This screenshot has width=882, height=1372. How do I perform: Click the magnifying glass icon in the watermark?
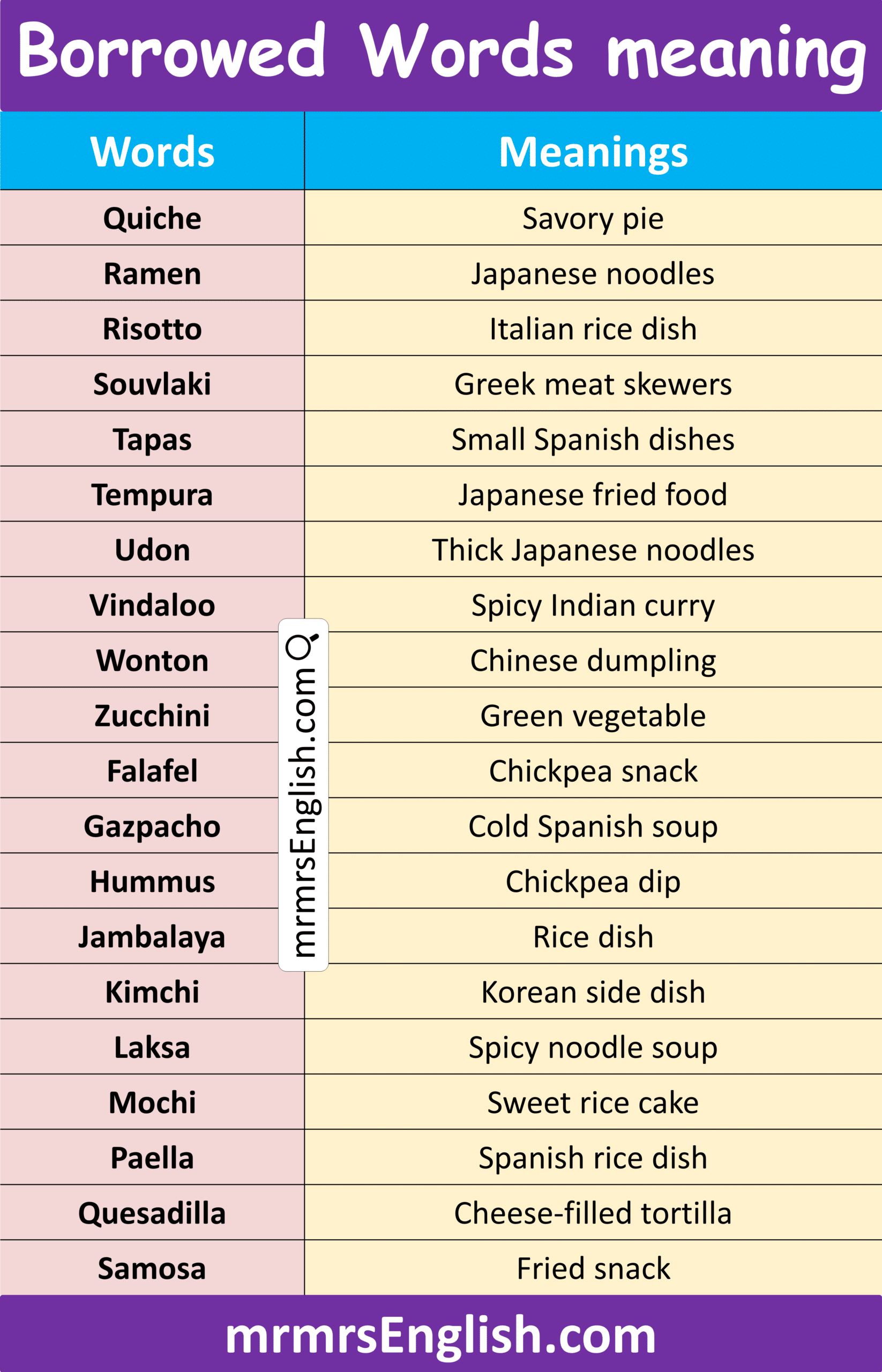coord(302,647)
